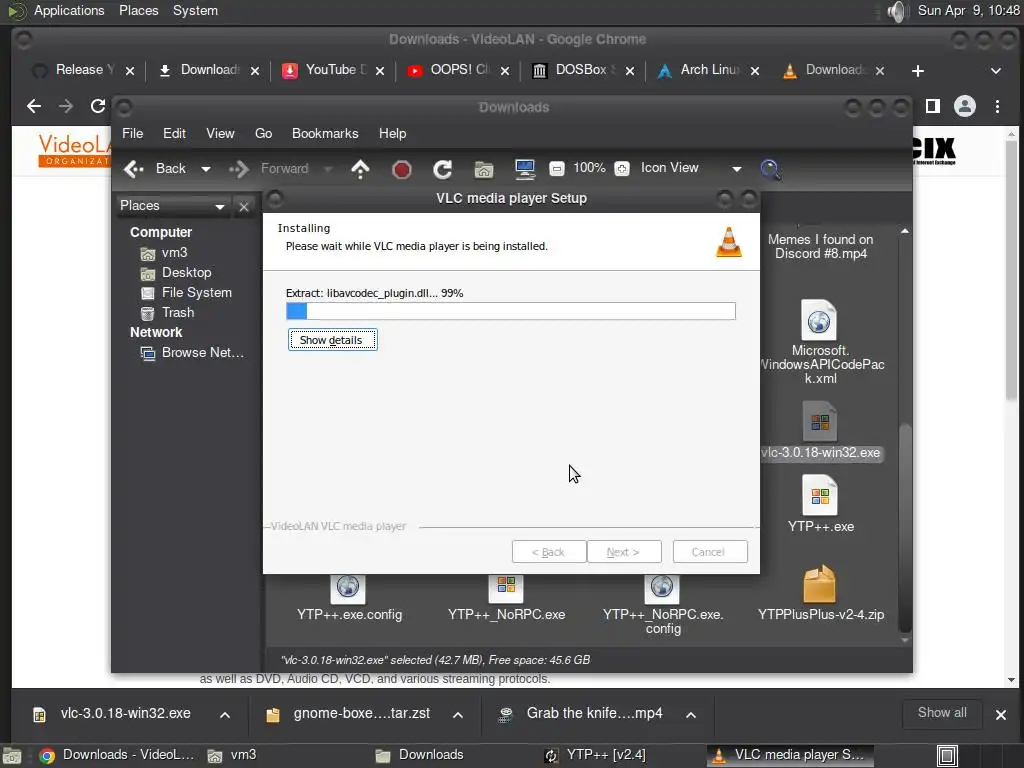Zoom in with the plus icon

click(622, 168)
